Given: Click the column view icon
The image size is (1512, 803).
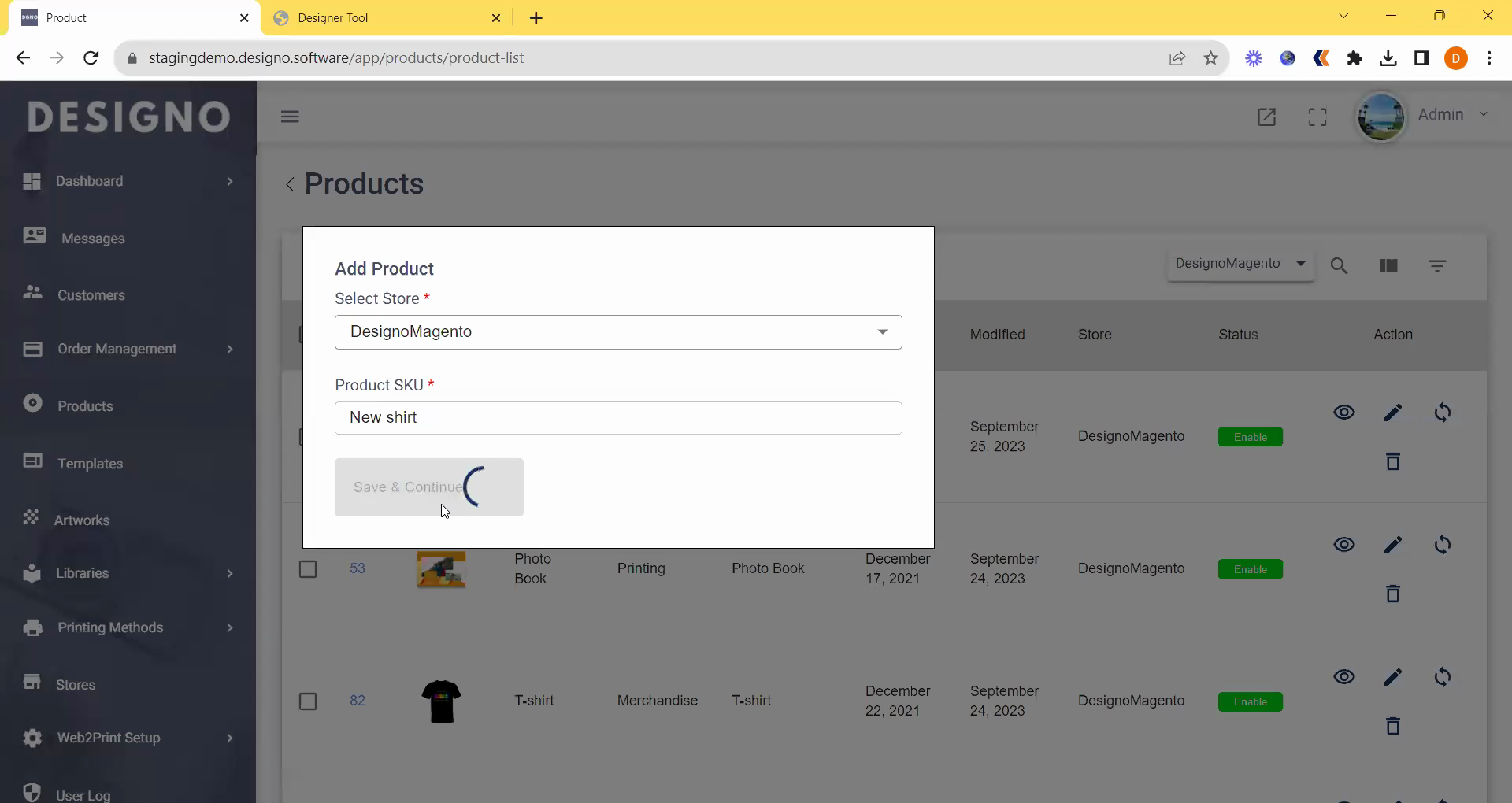Looking at the screenshot, I should point(1388,266).
